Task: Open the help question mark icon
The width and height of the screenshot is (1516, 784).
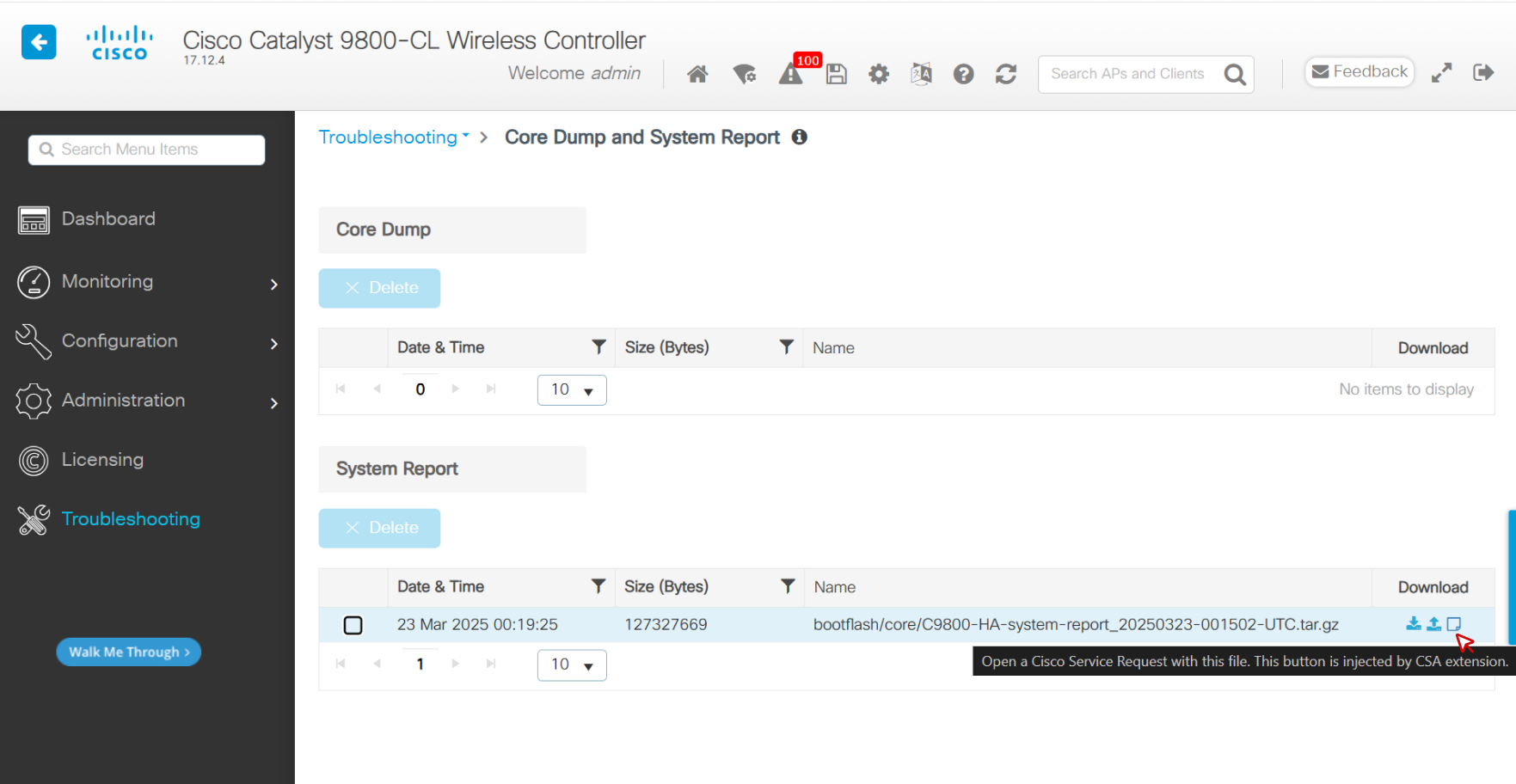Action: click(964, 74)
